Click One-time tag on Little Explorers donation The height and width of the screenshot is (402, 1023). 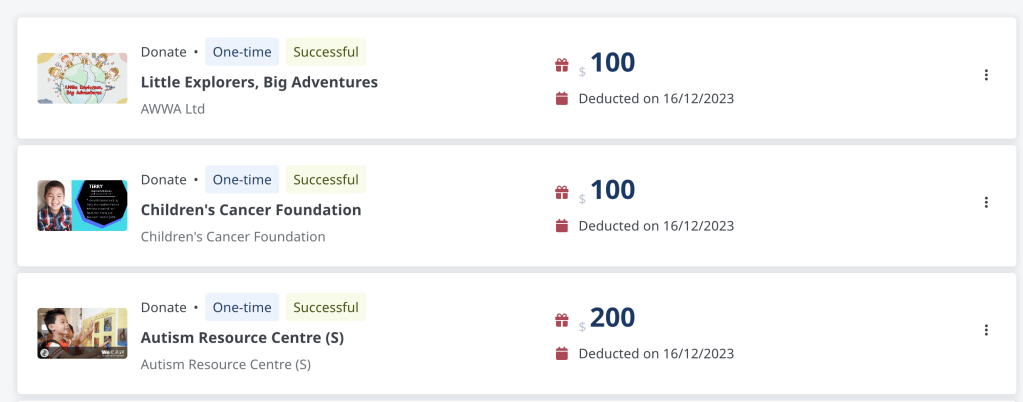(x=242, y=52)
